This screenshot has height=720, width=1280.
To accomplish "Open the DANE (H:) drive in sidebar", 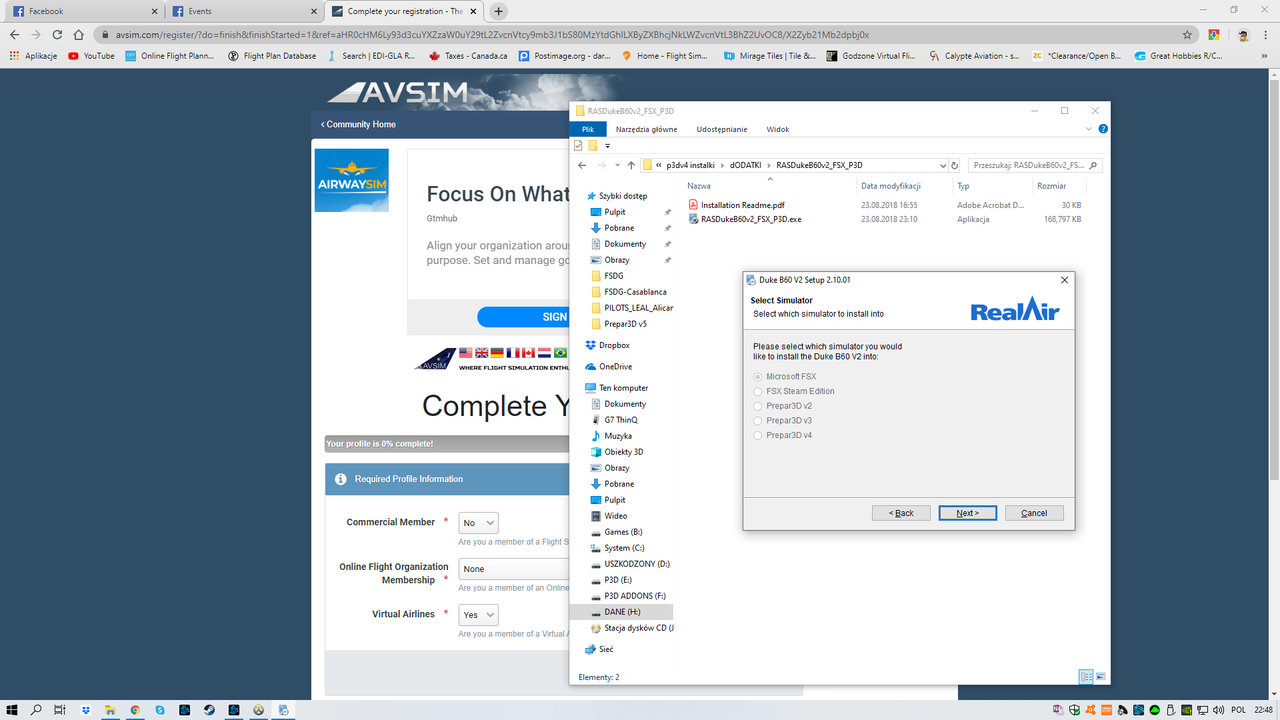I will 622,612.
